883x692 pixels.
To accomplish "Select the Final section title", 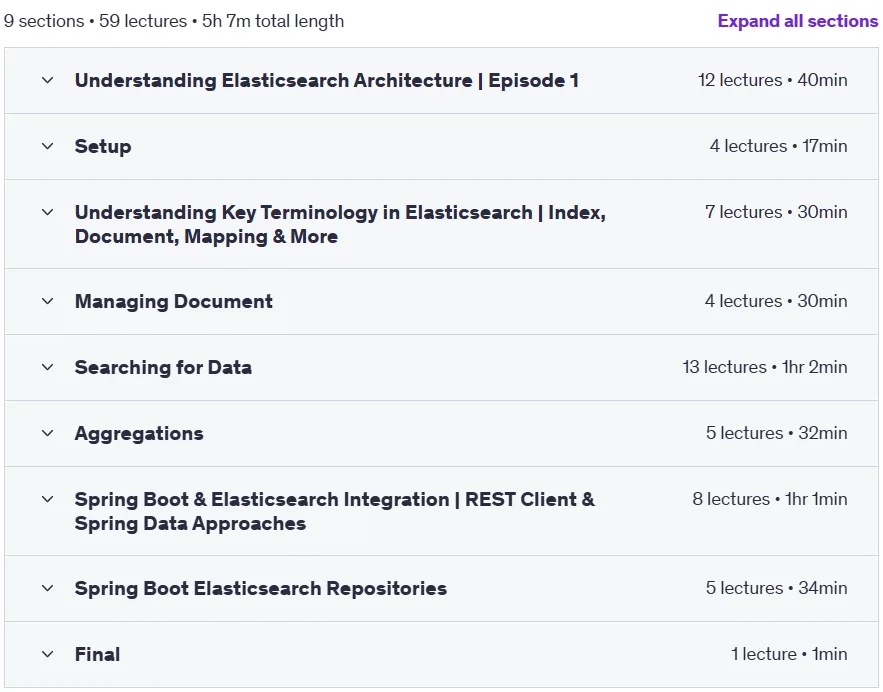I will tap(97, 654).
